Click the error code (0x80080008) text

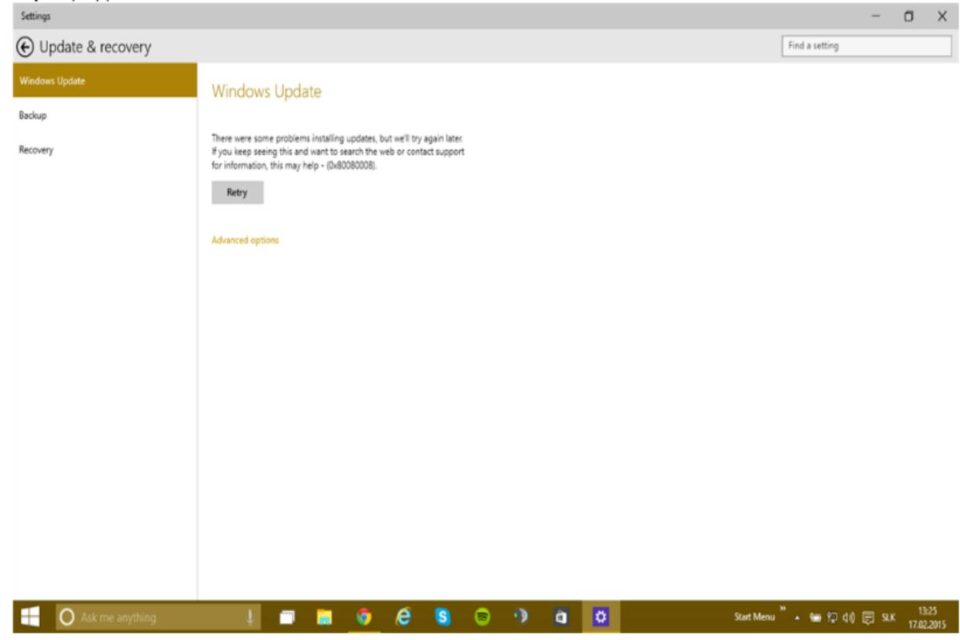click(x=351, y=165)
